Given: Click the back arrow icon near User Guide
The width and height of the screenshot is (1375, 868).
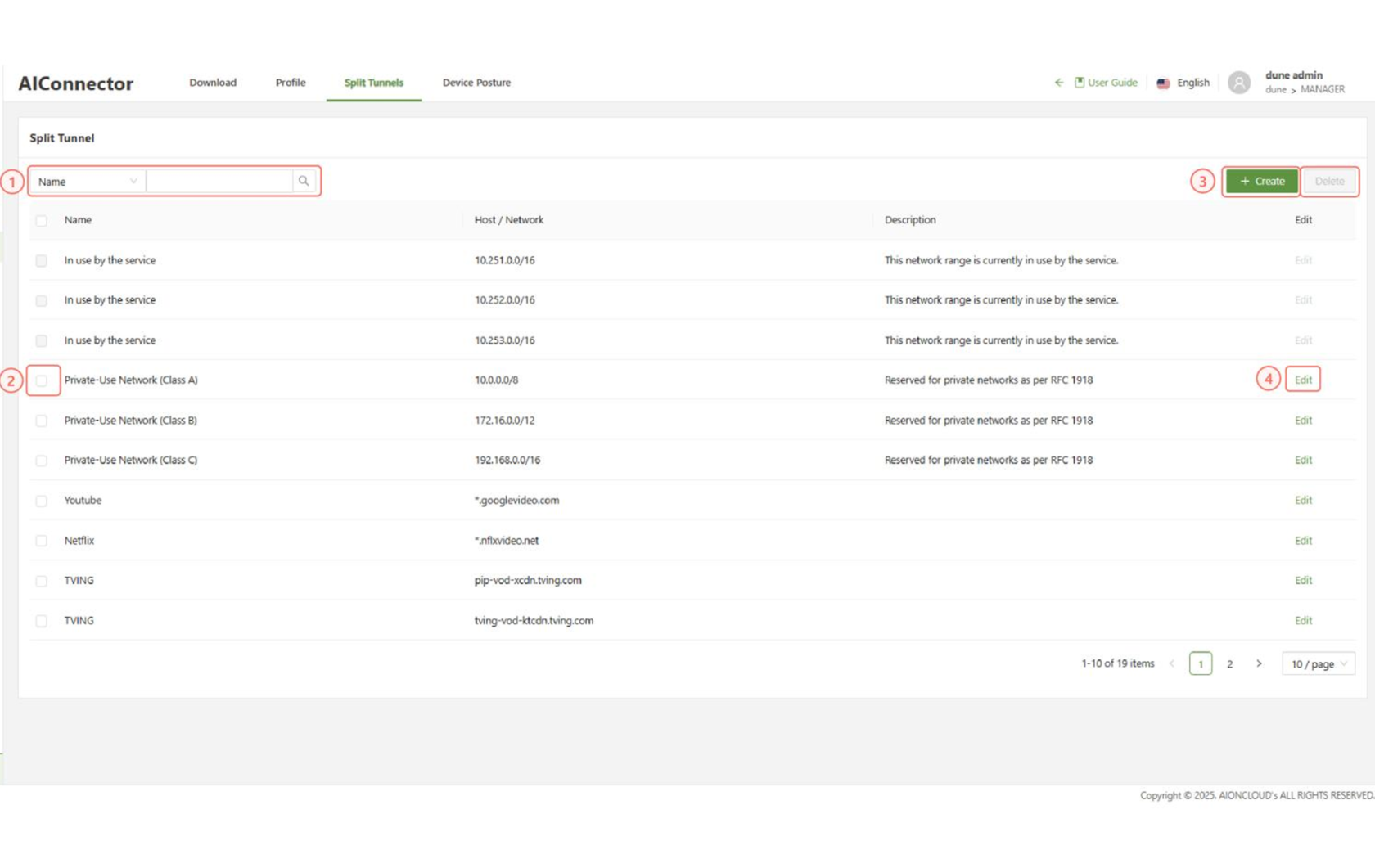Looking at the screenshot, I should coord(1059,83).
